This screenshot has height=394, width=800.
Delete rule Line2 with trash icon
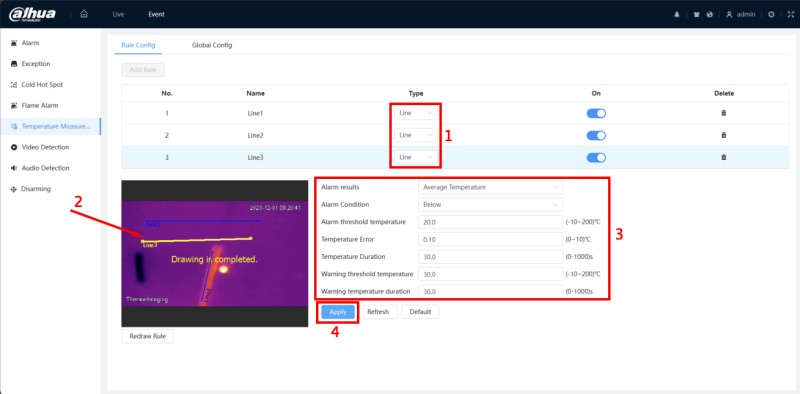[723, 135]
